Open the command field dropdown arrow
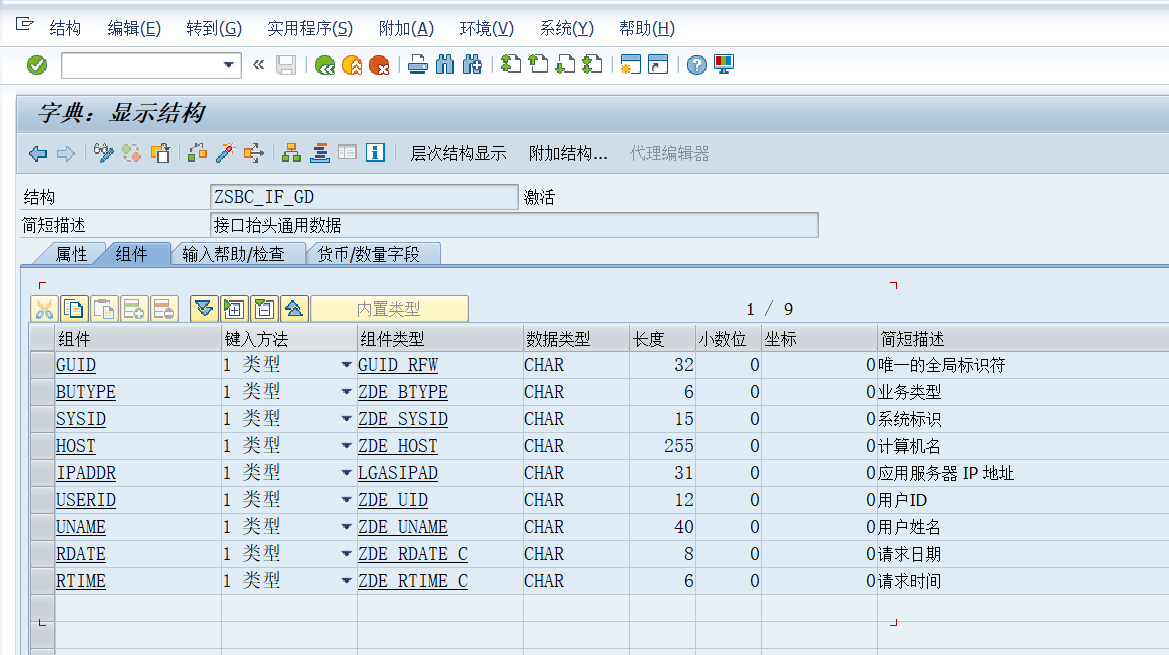Viewport: 1169px width, 655px height. [x=229, y=66]
